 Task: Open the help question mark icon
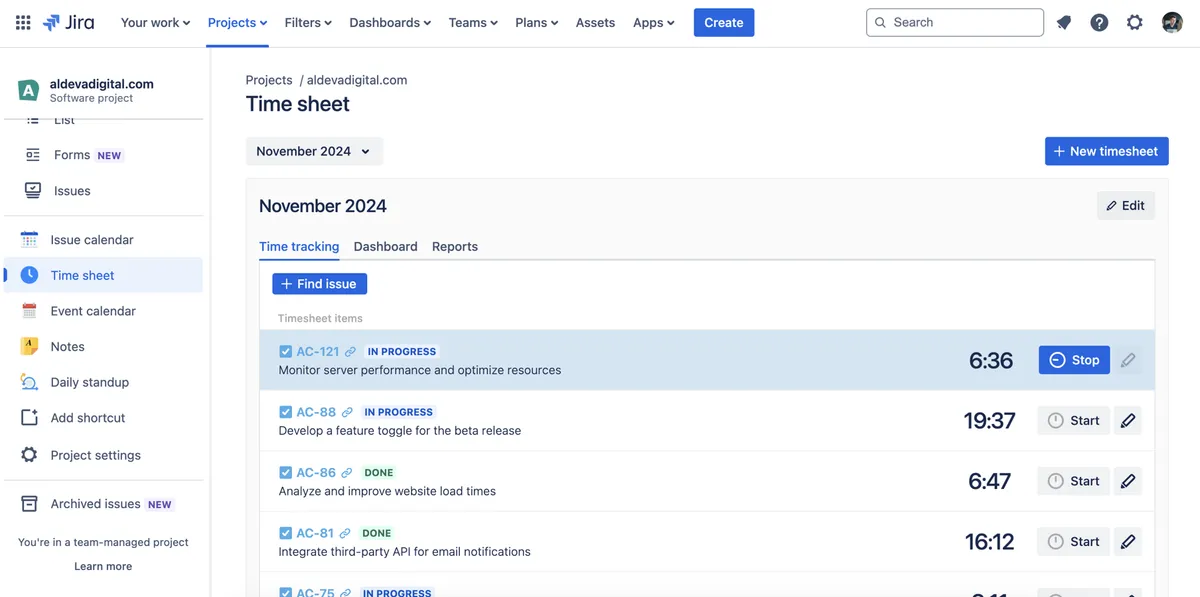pyautogui.click(x=1099, y=22)
